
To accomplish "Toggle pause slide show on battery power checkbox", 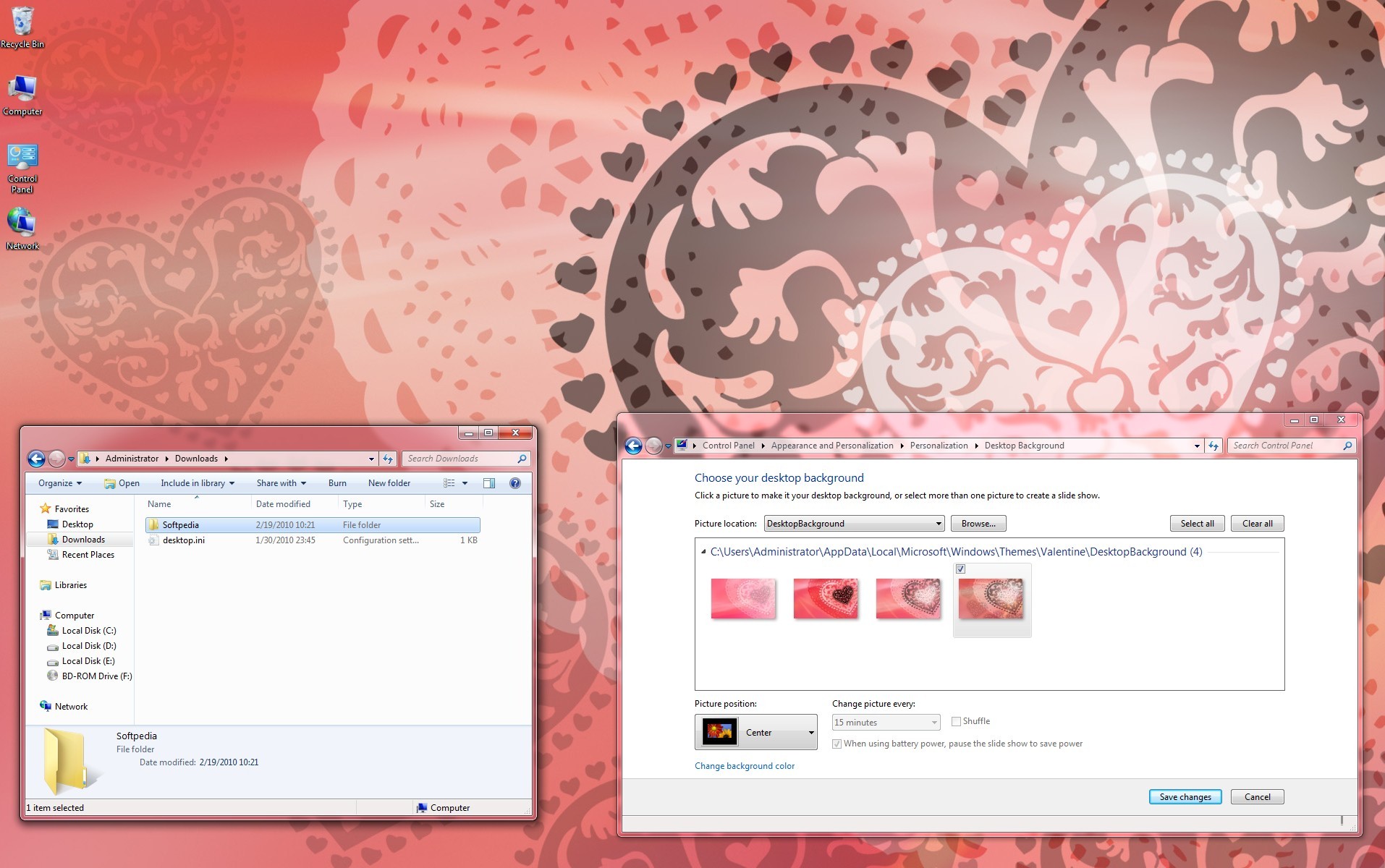I will tap(836, 744).
